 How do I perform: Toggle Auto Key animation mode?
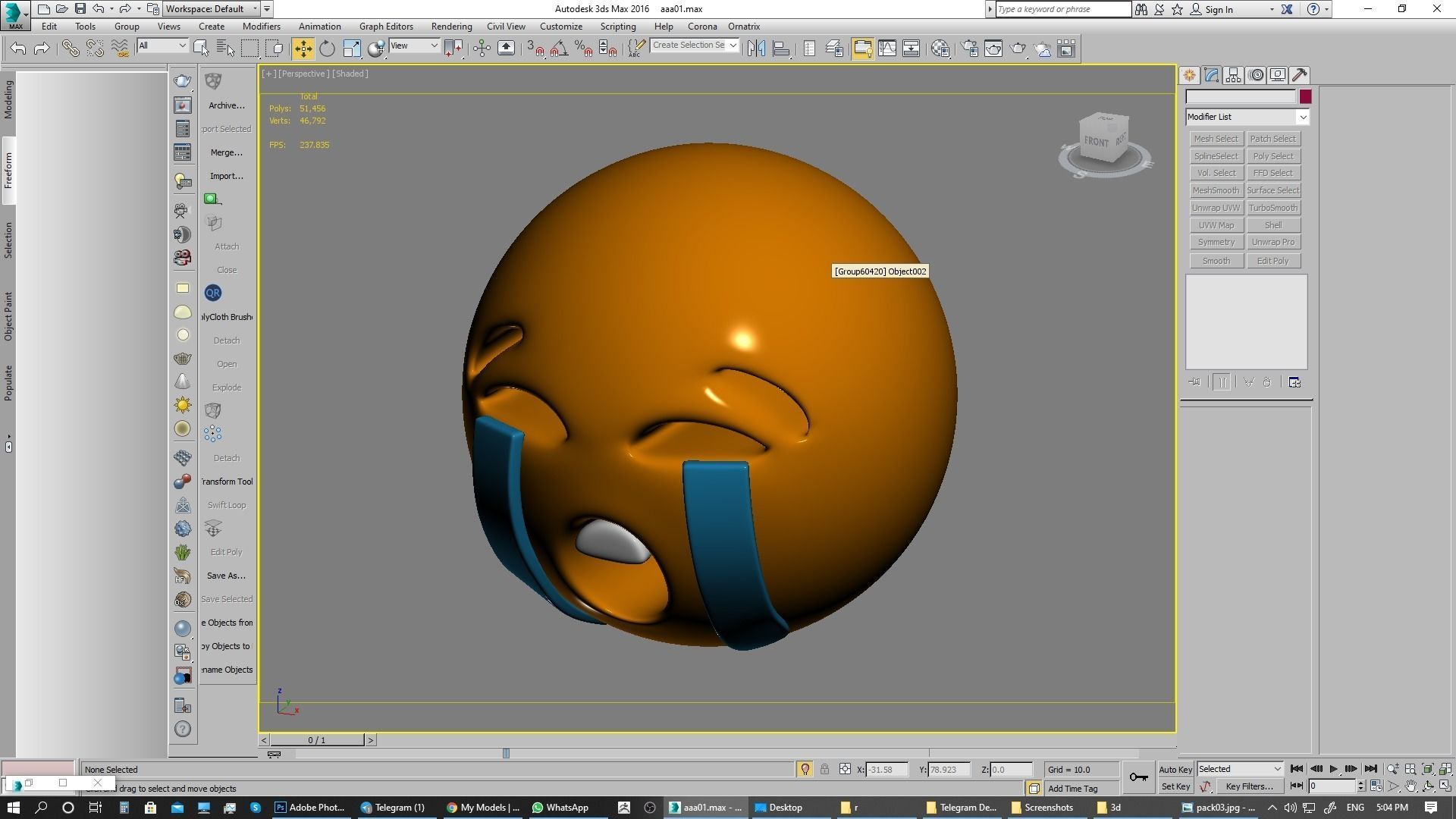pyautogui.click(x=1175, y=770)
